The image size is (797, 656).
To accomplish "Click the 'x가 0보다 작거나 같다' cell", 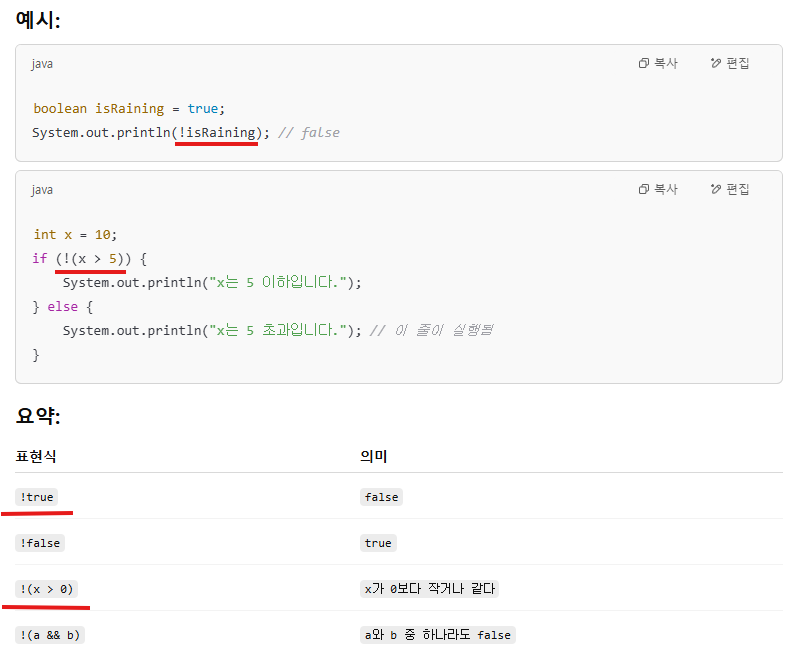I will coord(430,589).
